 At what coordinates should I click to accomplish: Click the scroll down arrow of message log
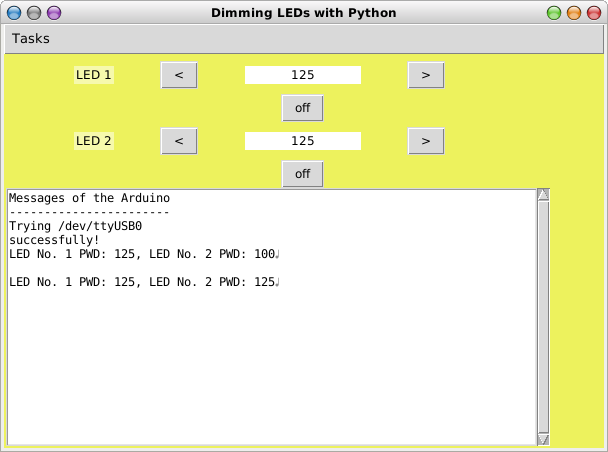click(x=543, y=439)
